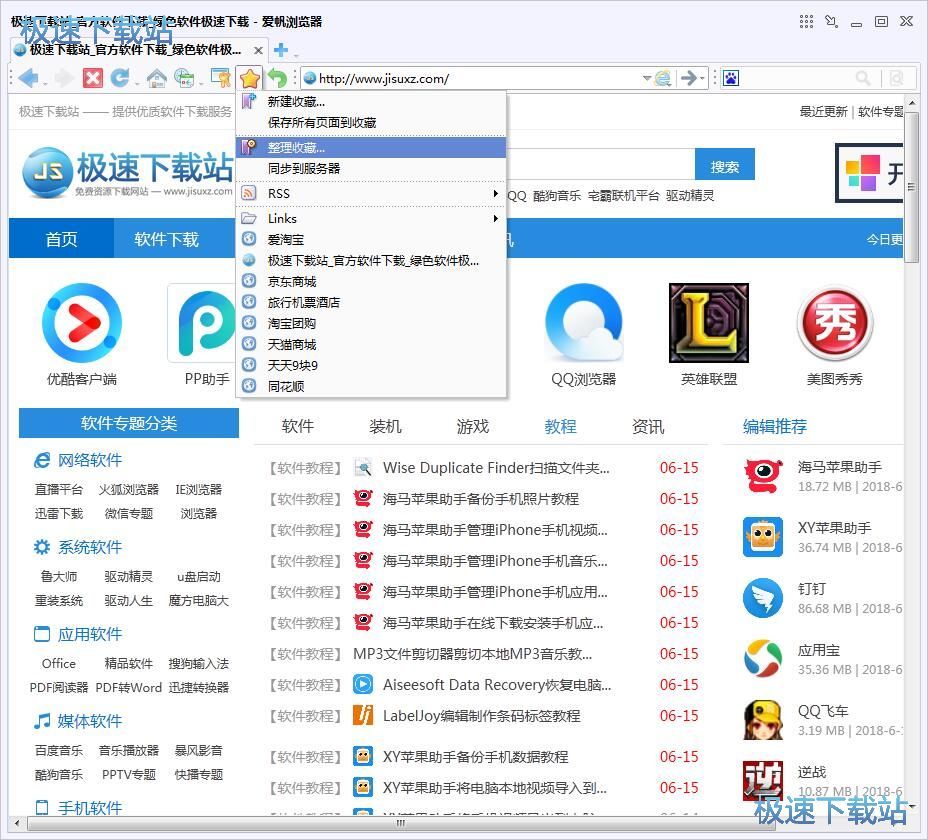Click the horizontal scrollbar at page bottom
928x840 pixels.
pos(401,823)
